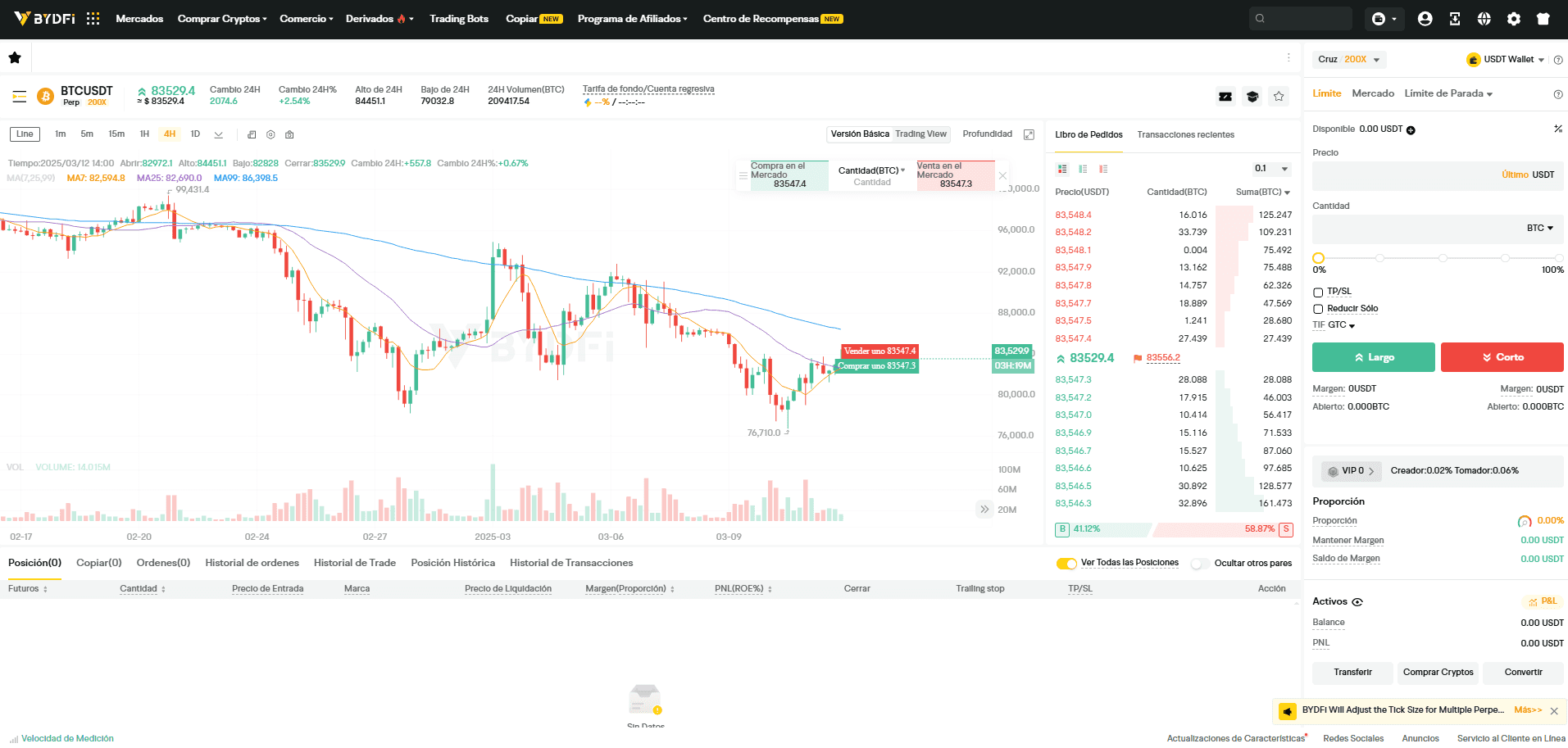Select the Mercado order type tab
This screenshot has height=748, width=1568.
pyautogui.click(x=1373, y=93)
